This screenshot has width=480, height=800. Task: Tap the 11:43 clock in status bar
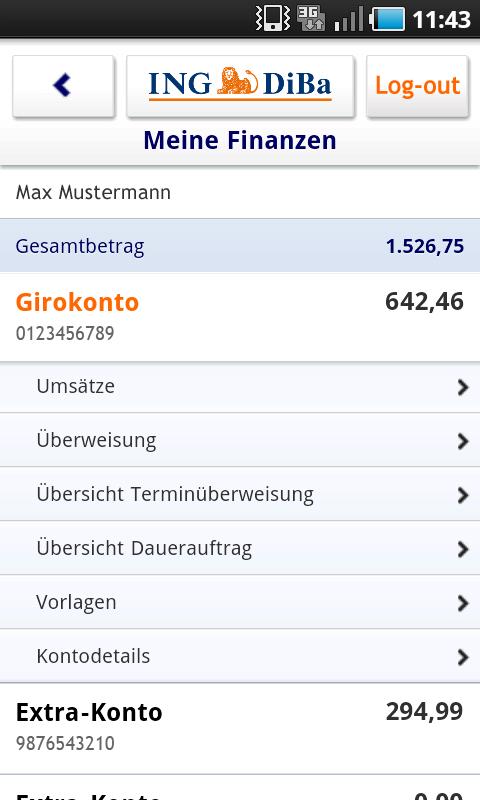(441, 20)
